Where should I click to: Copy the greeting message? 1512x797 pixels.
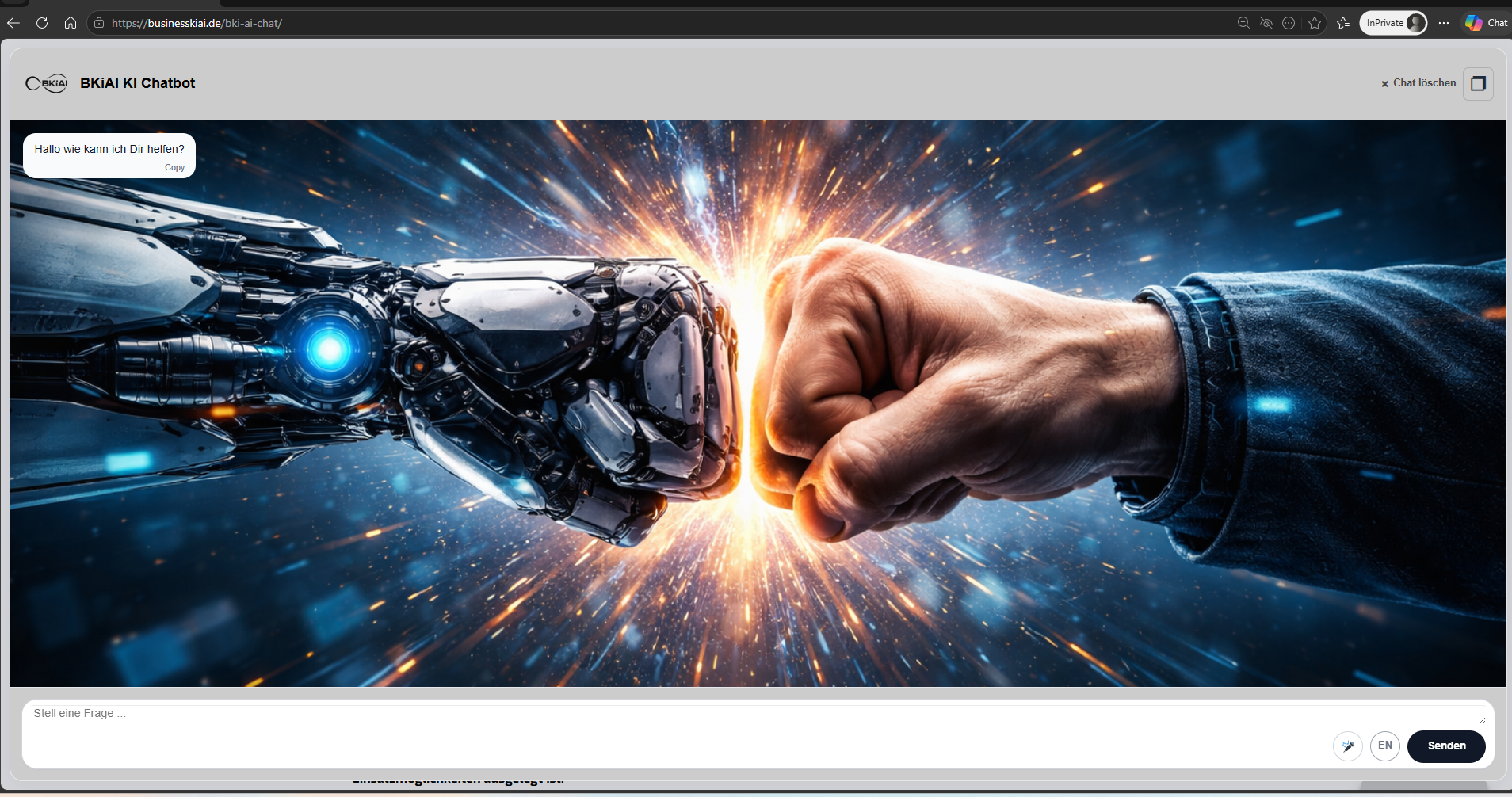pos(174,167)
